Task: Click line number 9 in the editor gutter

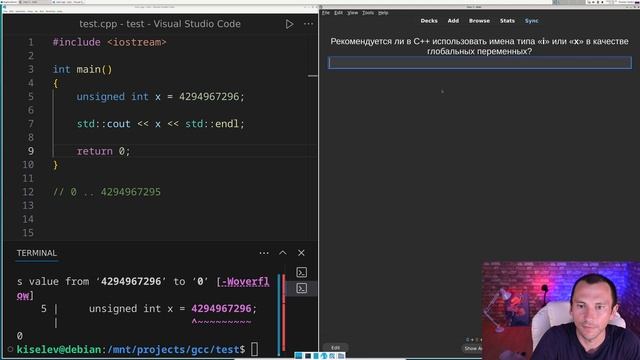Action: click(x=31, y=151)
